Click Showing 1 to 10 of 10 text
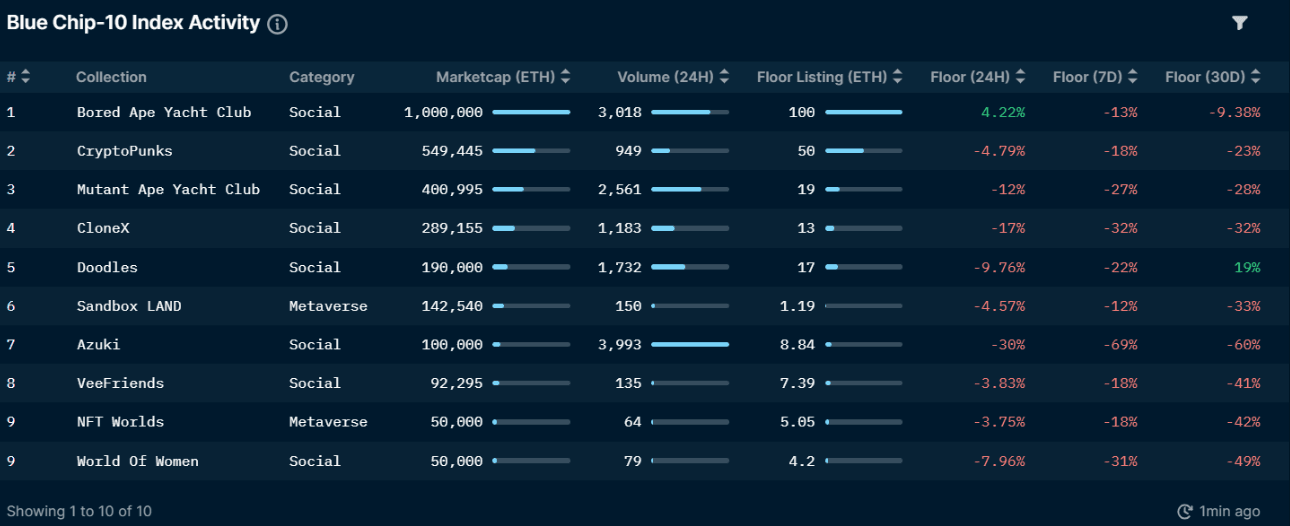Image resolution: width=1290 pixels, height=526 pixels. [80, 511]
